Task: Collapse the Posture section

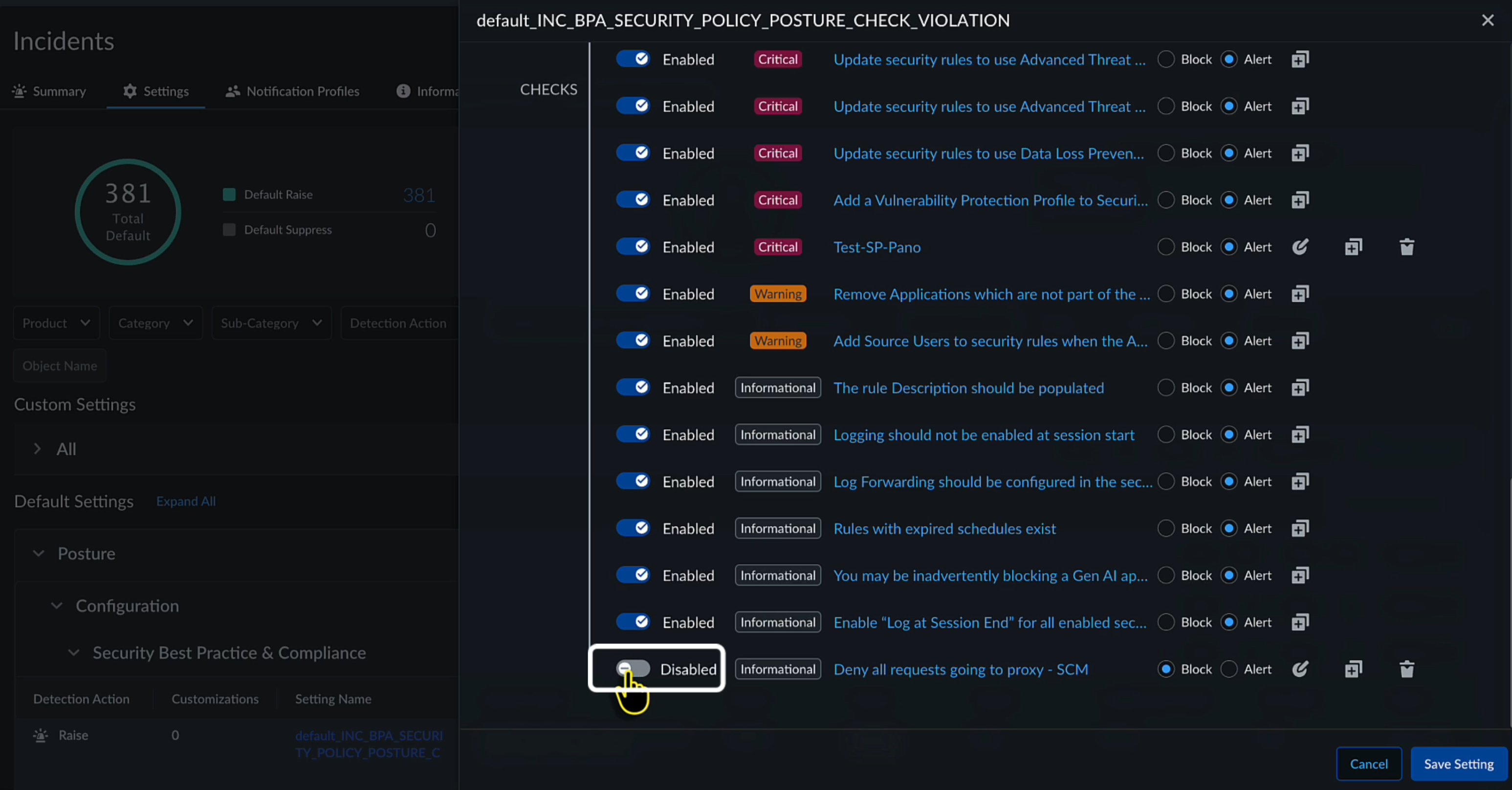Action: pyautogui.click(x=39, y=553)
